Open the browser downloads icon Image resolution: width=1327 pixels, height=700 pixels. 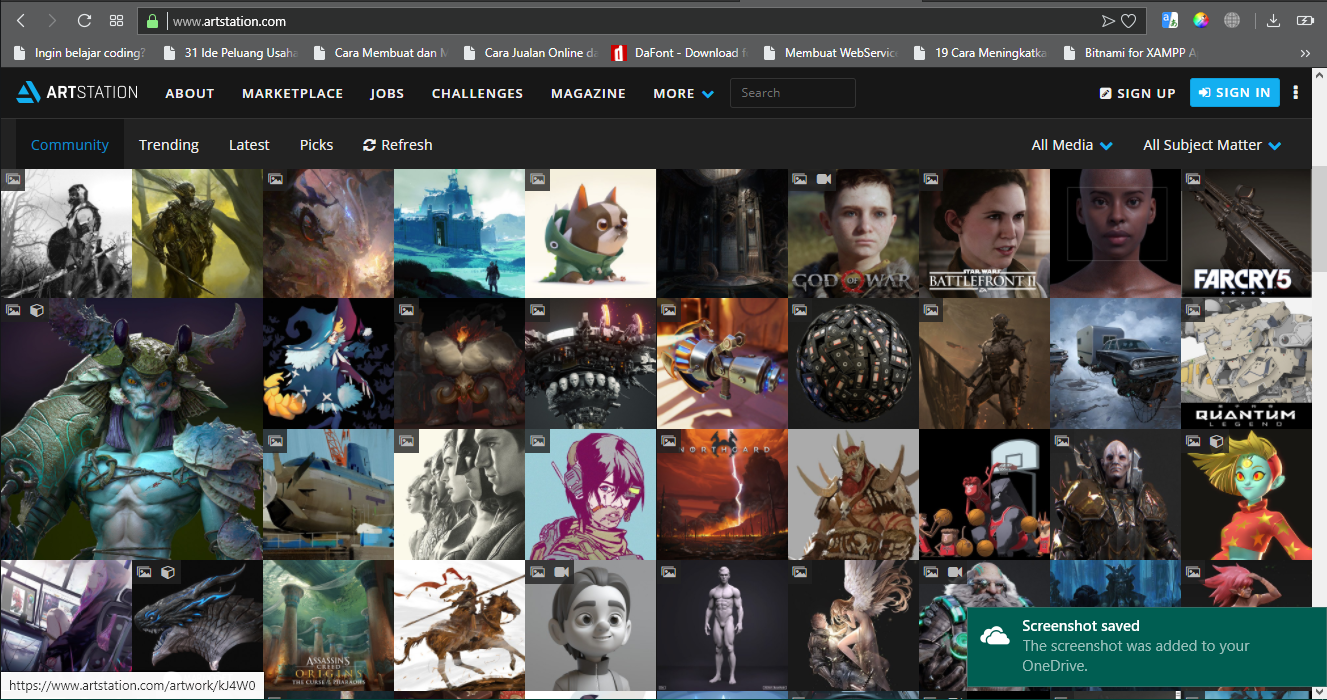point(1273,20)
